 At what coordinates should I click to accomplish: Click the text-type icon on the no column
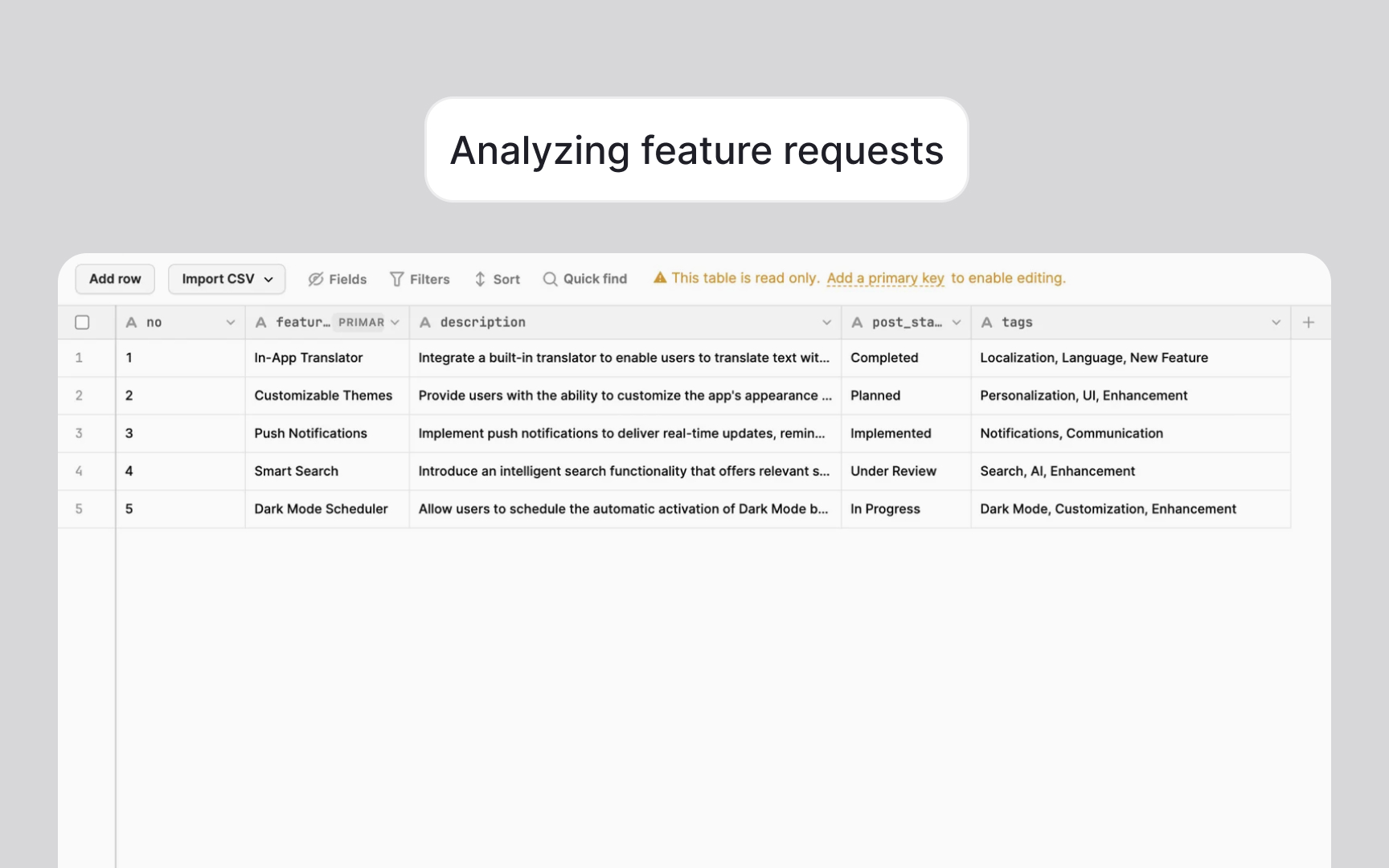click(x=132, y=321)
